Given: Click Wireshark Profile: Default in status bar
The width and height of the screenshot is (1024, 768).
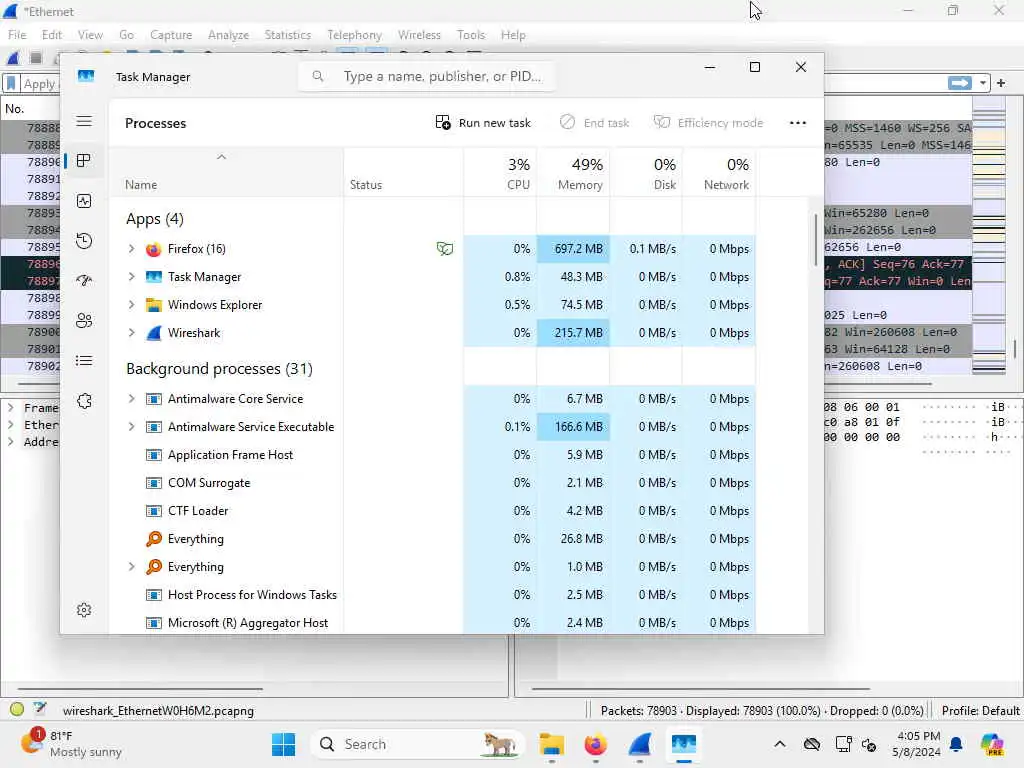Looking at the screenshot, I should tap(980, 711).
